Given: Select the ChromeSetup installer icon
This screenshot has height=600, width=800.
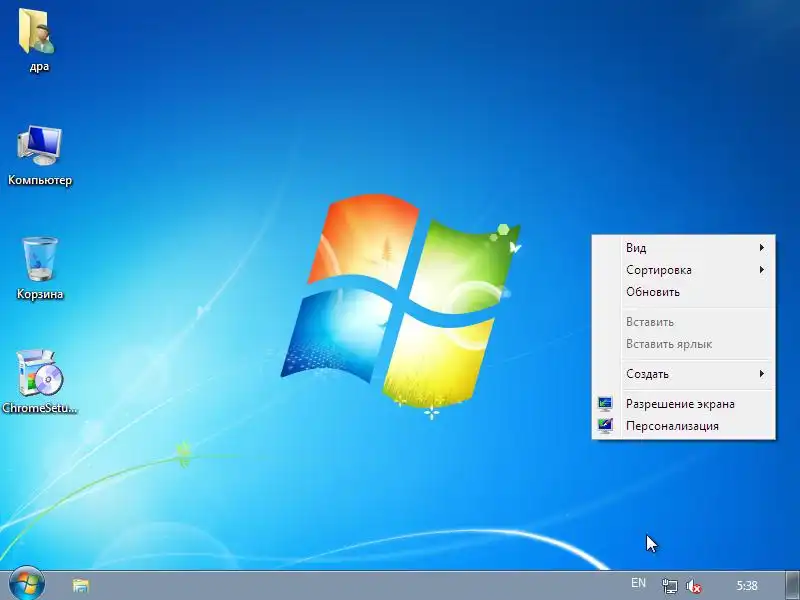Looking at the screenshot, I should pos(40,373).
